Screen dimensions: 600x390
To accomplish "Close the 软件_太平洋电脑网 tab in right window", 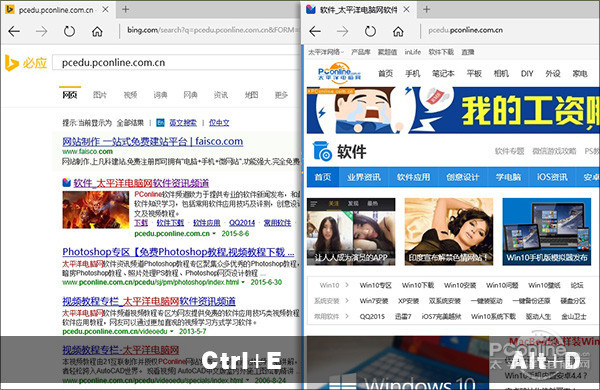I will (407, 10).
